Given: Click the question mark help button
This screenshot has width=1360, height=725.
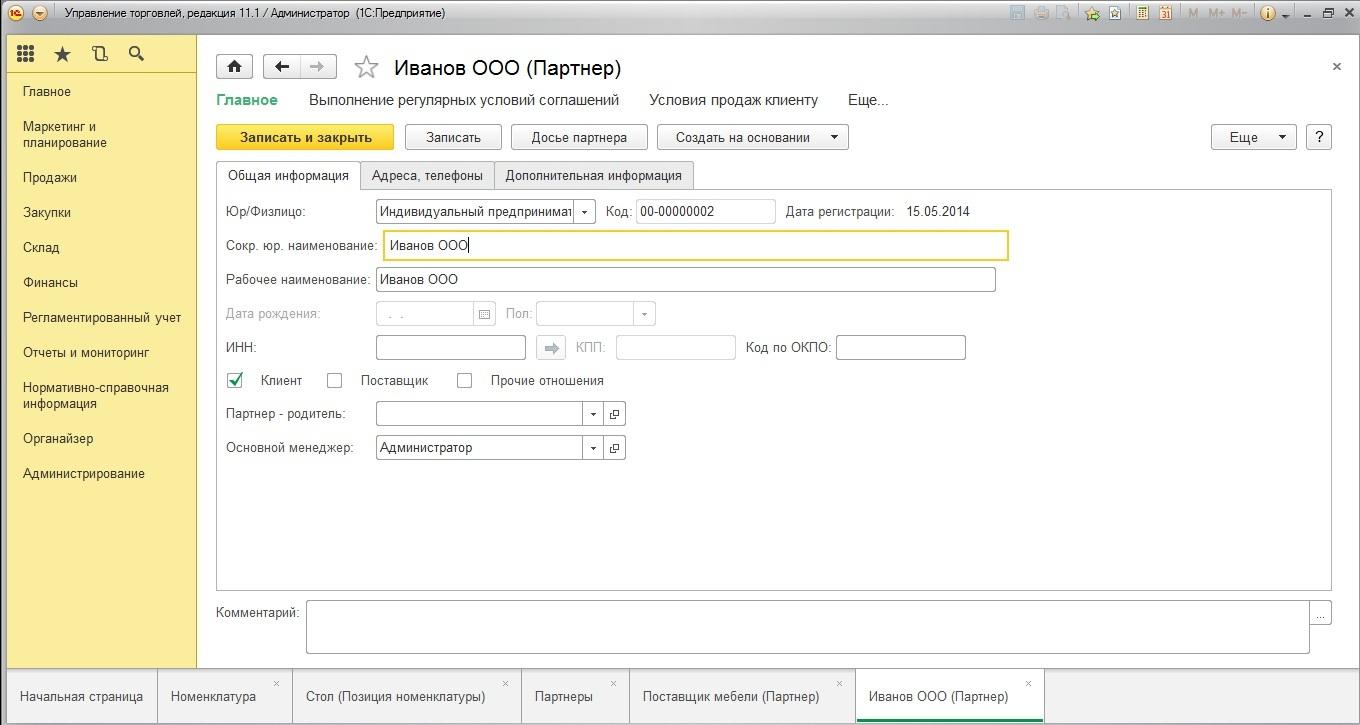Looking at the screenshot, I should click(1318, 137).
